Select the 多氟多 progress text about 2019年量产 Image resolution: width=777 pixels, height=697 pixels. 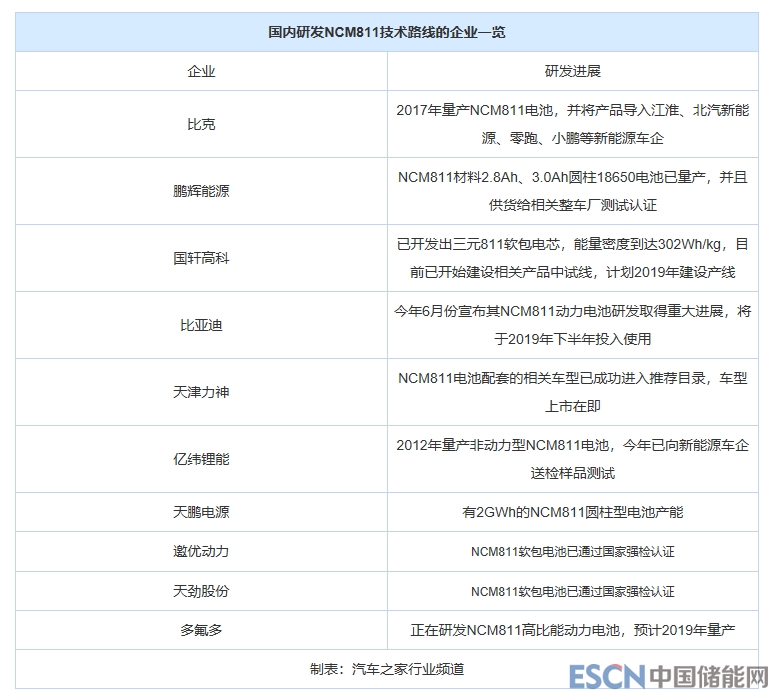click(572, 631)
